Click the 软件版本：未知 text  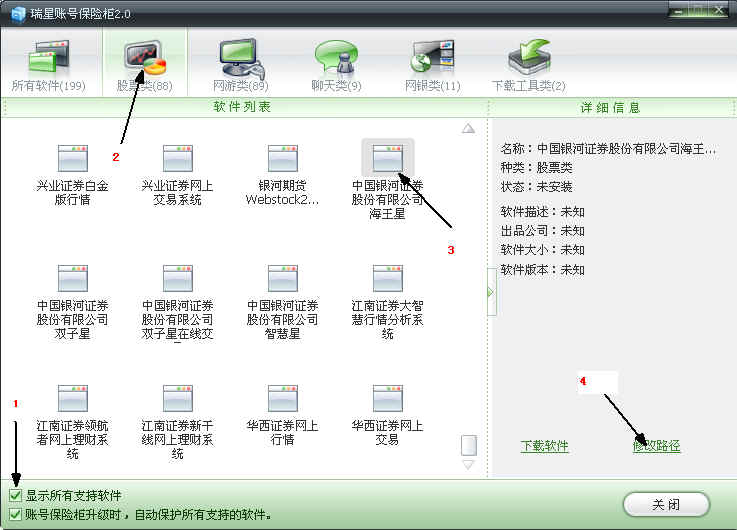click(x=542, y=270)
